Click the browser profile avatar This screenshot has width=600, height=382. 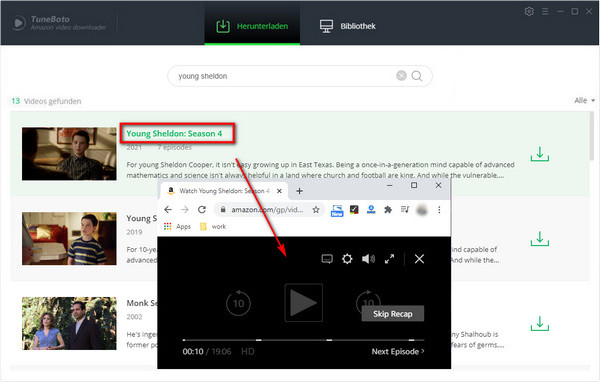tap(422, 210)
